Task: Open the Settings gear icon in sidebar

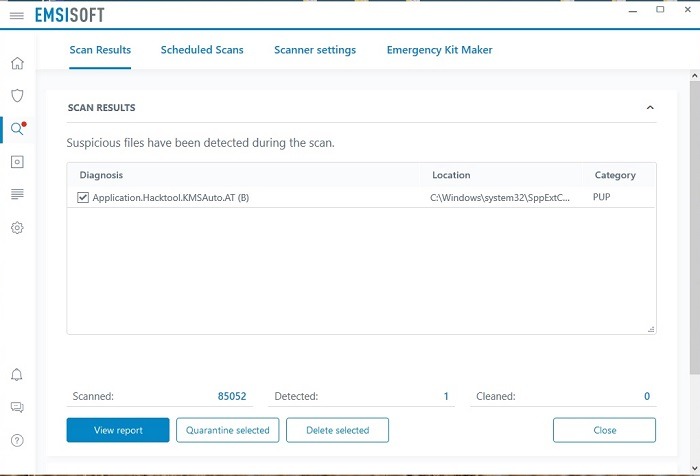Action: [17, 228]
